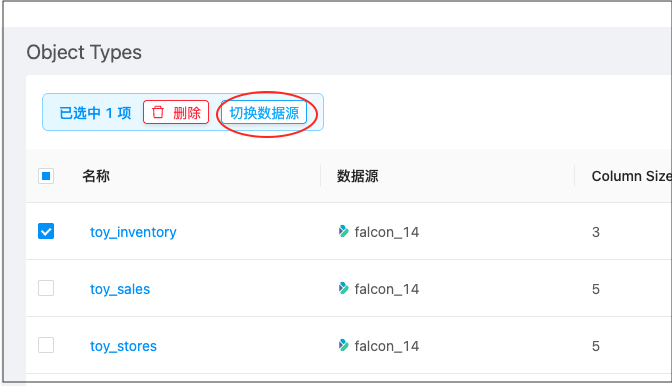Click column size value 5 for toy_sales

pos(596,289)
